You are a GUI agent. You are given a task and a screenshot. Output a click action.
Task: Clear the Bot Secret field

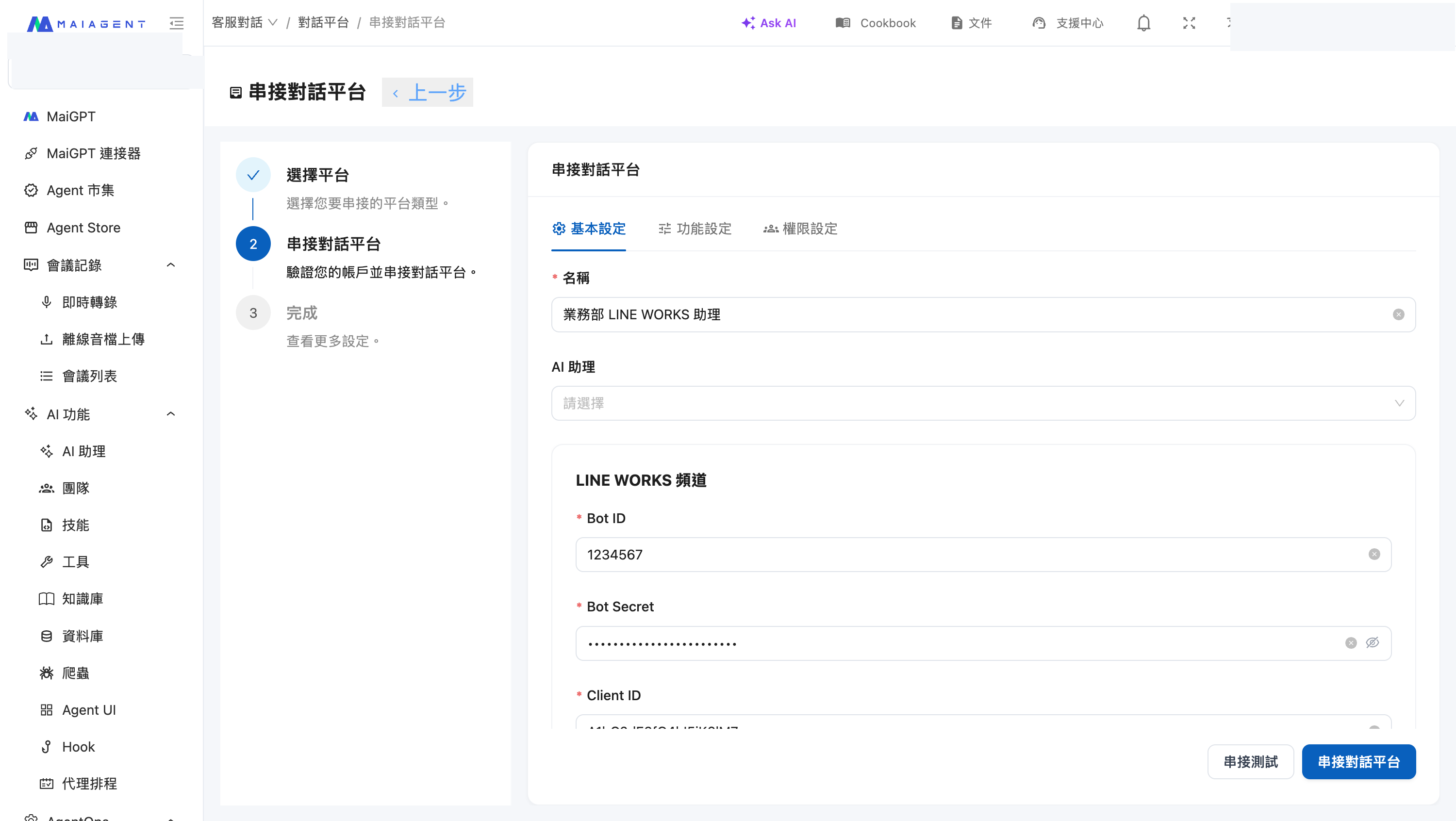click(x=1351, y=643)
